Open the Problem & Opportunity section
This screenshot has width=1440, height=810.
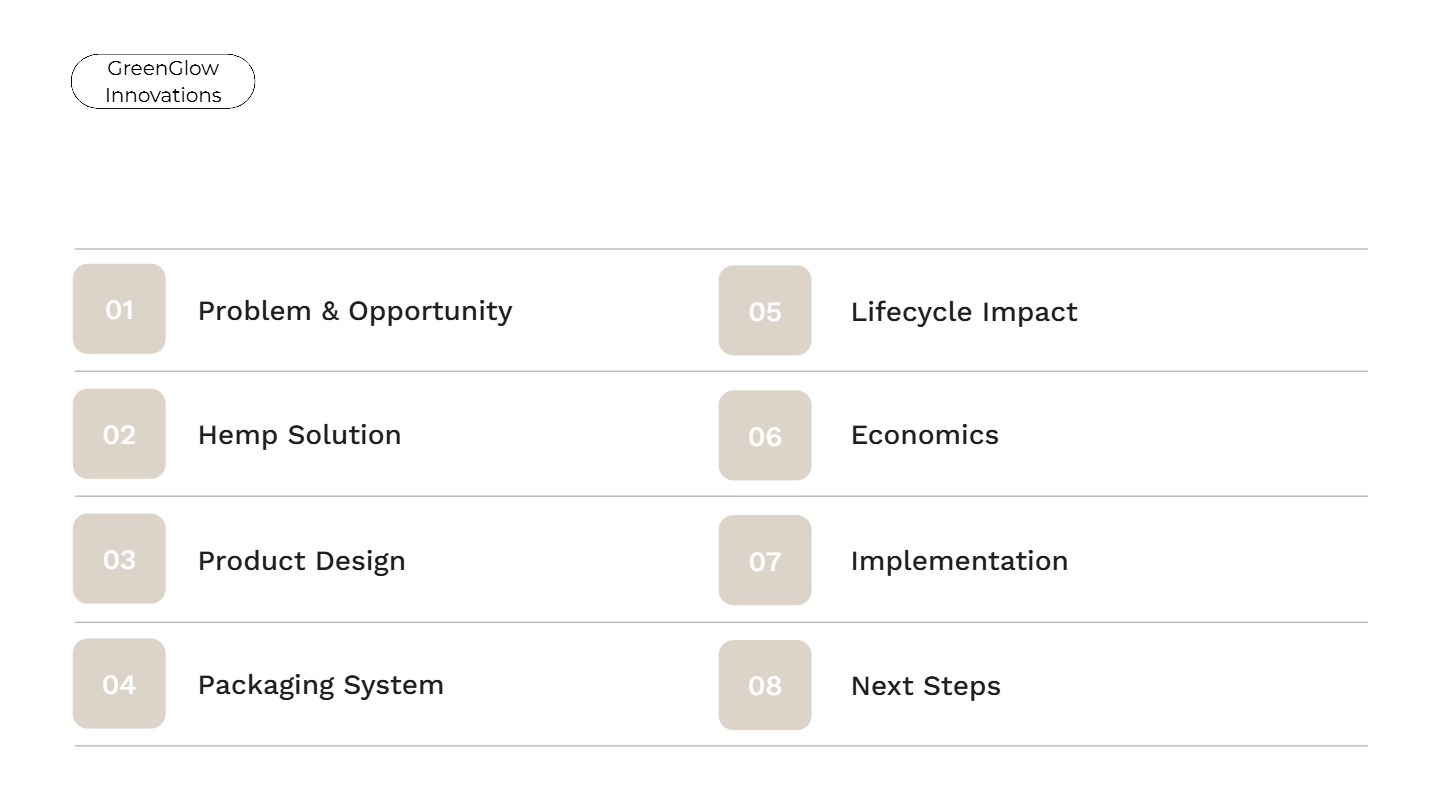pos(355,311)
